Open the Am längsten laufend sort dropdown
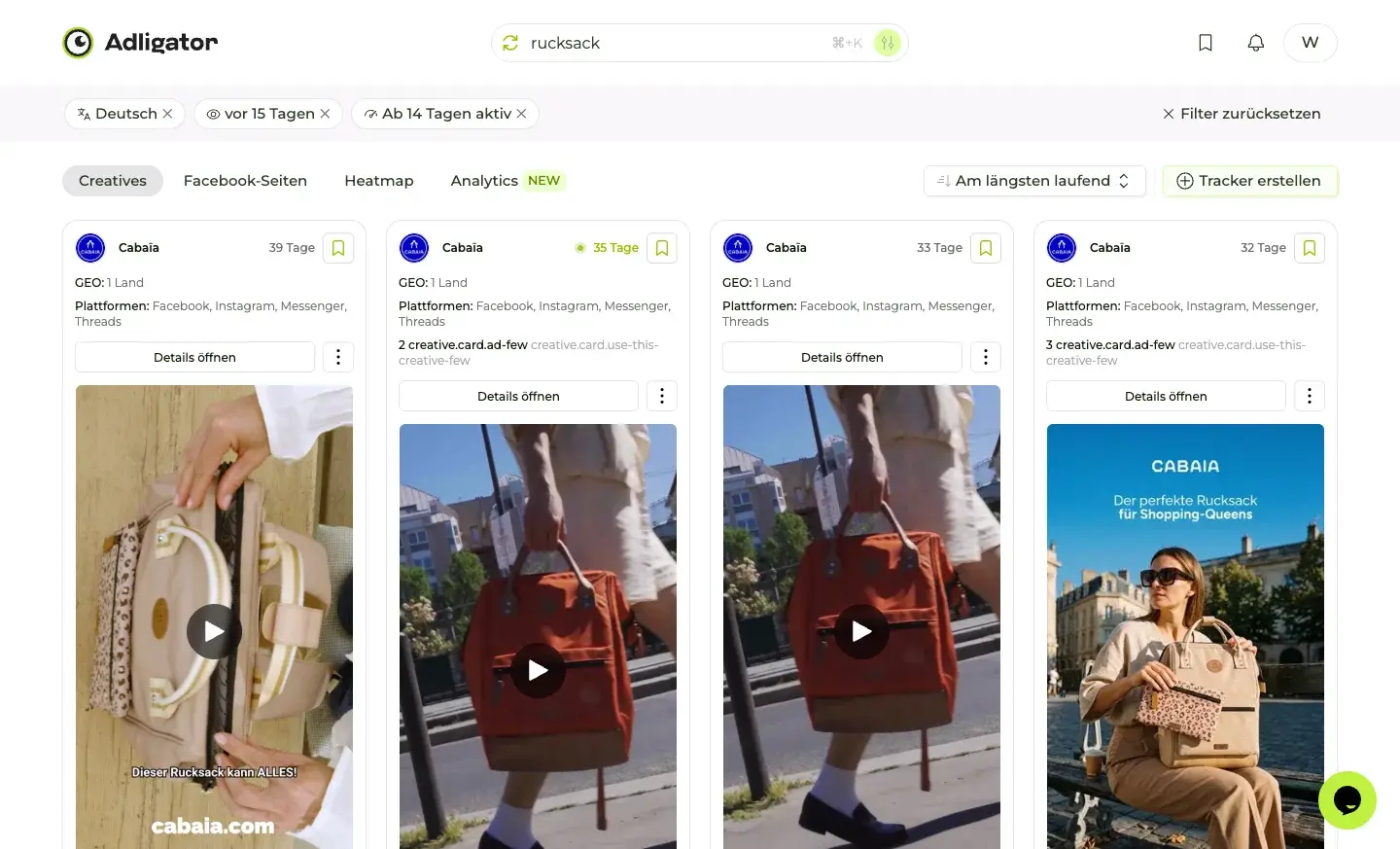The image size is (1400, 849). tap(1034, 181)
